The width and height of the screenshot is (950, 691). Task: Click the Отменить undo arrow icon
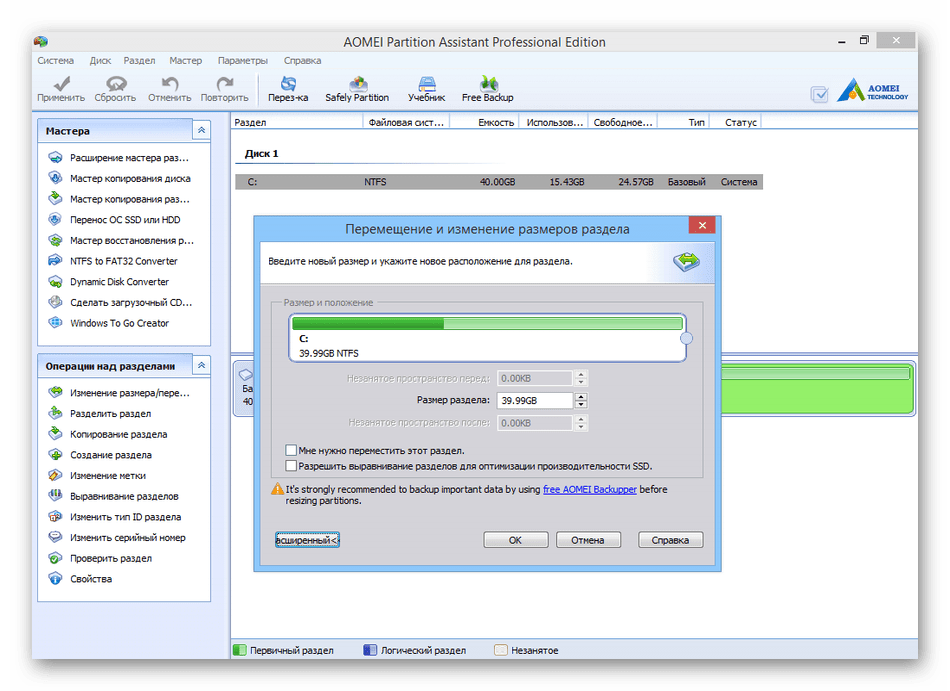pyautogui.click(x=170, y=83)
